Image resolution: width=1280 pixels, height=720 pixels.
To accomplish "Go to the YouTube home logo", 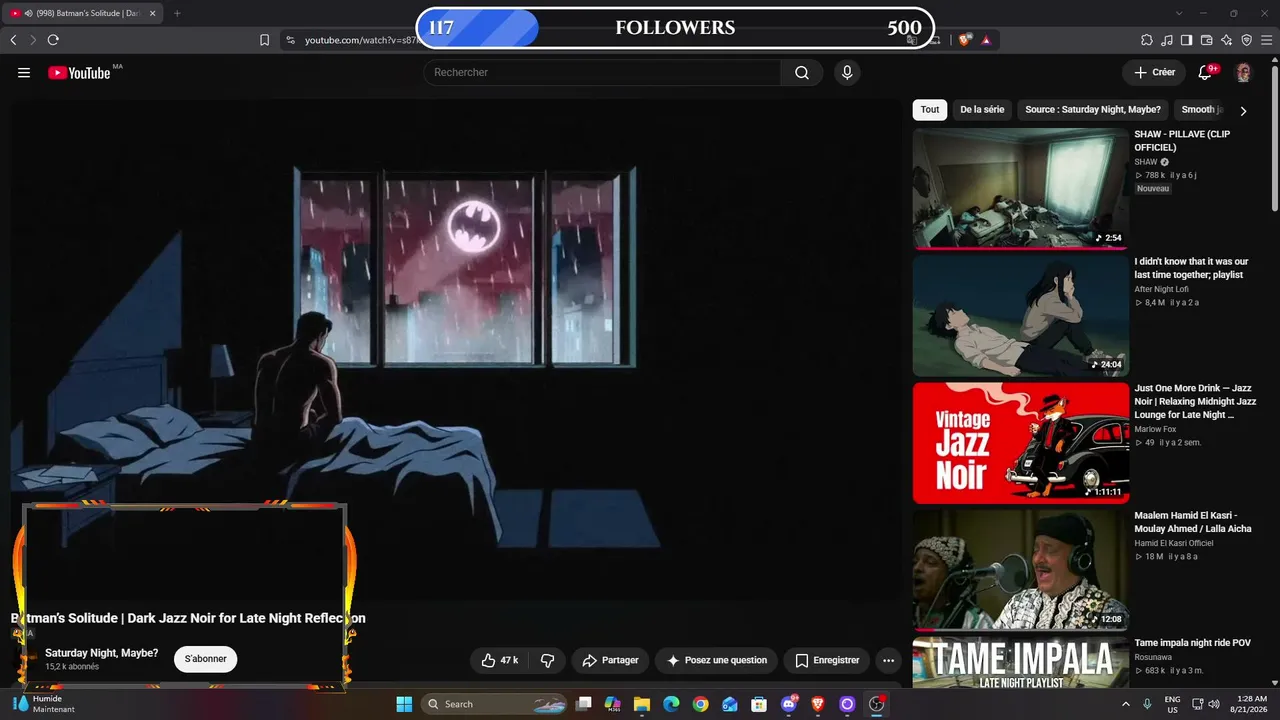I will [x=79, y=73].
